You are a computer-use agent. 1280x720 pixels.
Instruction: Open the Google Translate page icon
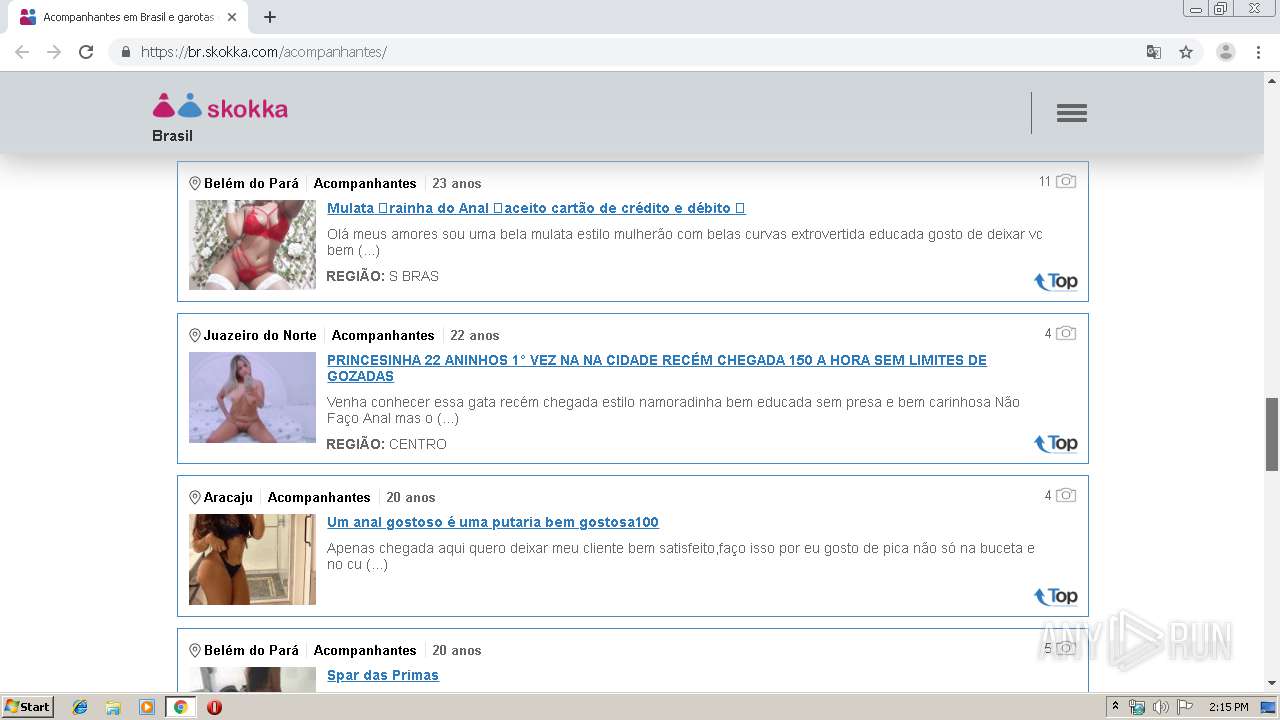(1154, 52)
